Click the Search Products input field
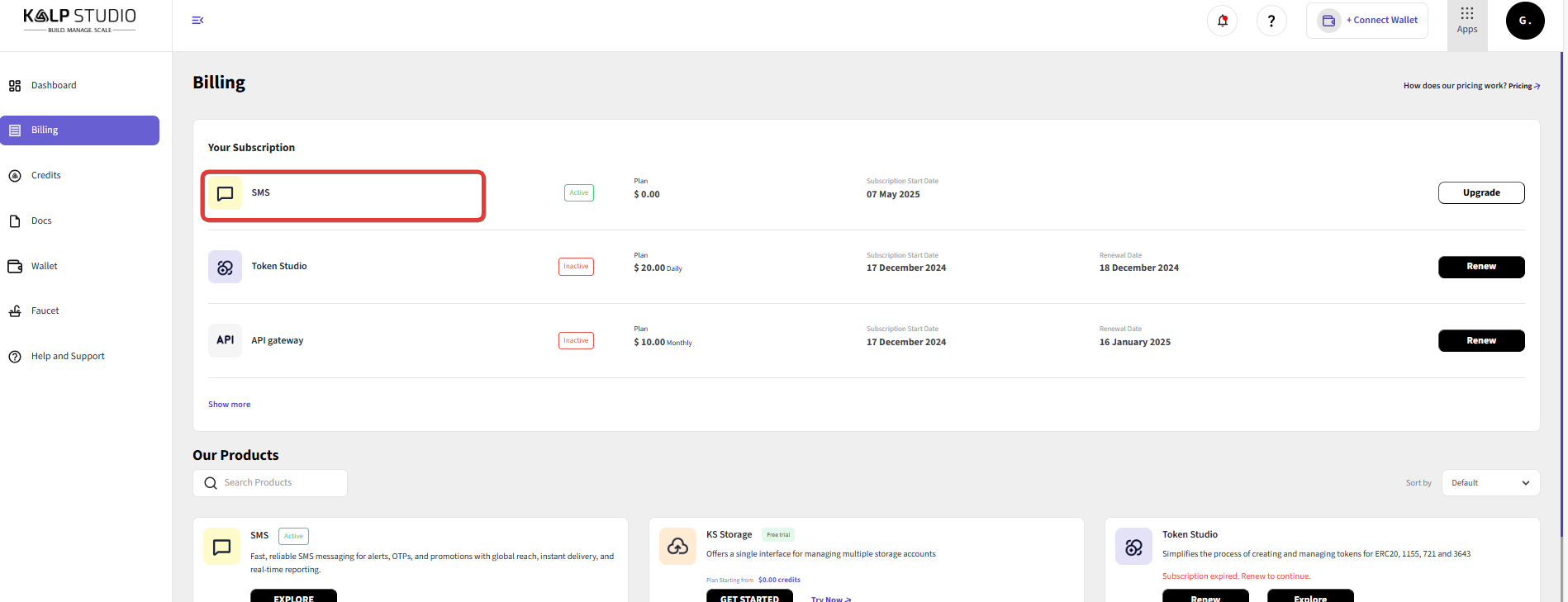This screenshot has width=1568, height=602. tap(277, 483)
